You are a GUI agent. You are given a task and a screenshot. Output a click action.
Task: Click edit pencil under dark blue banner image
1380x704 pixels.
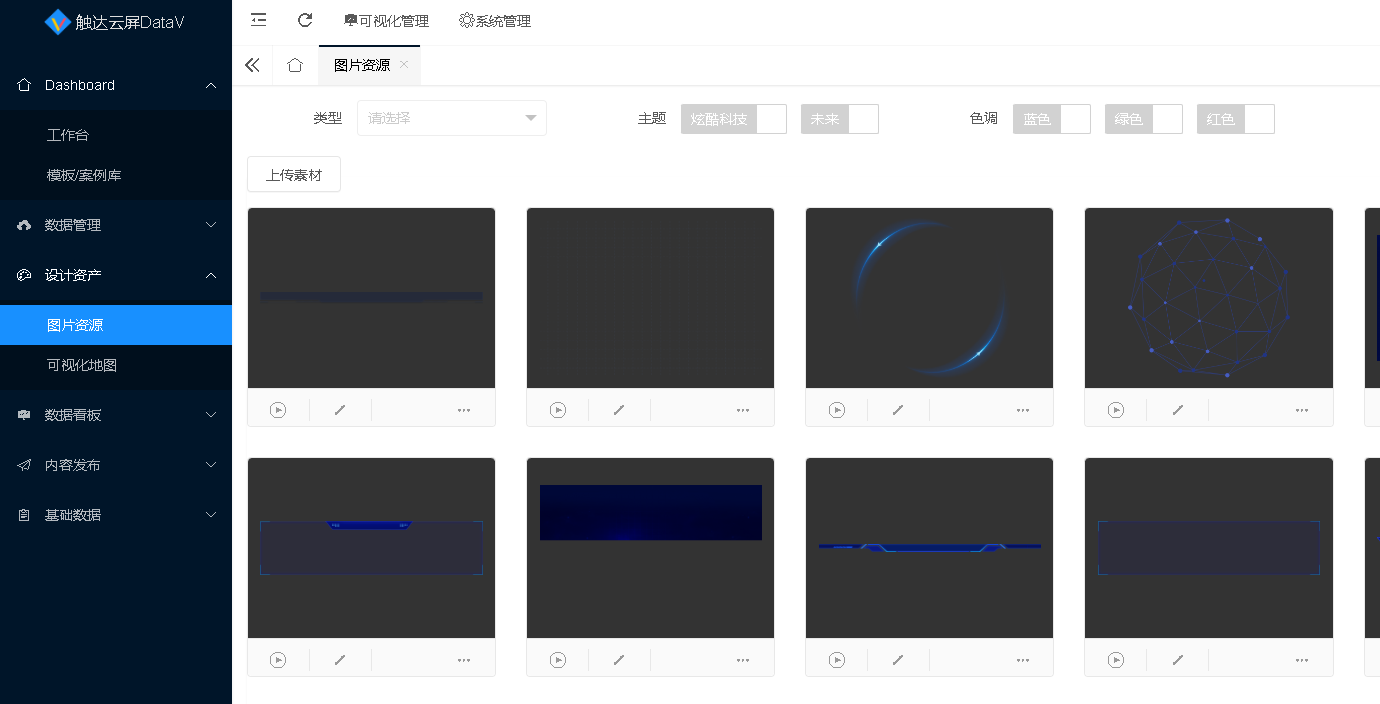pyautogui.click(x=619, y=660)
